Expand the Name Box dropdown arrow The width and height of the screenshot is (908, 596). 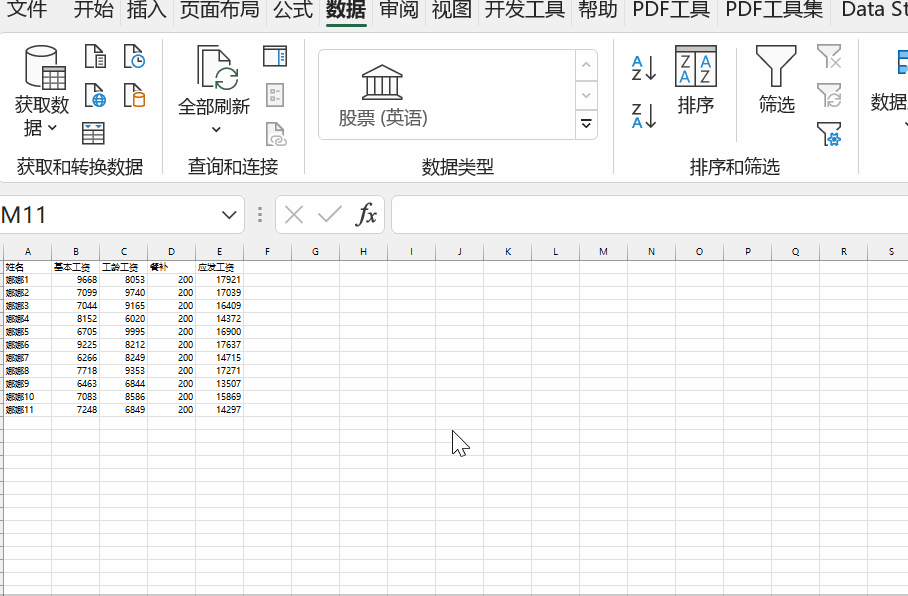[229, 215]
